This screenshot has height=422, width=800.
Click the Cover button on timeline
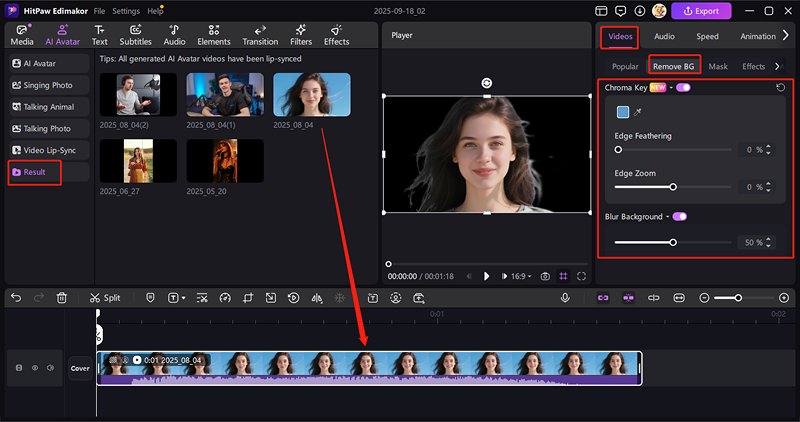80,368
